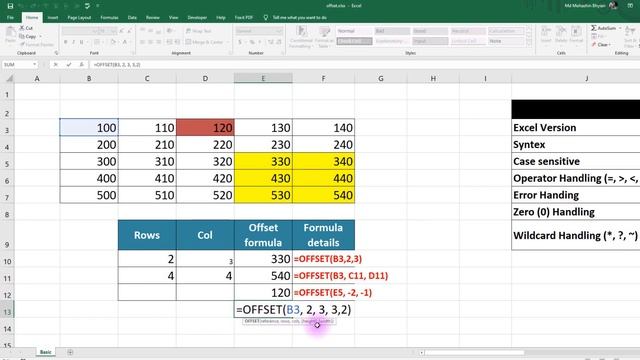Click AutoSum button
The image size is (640, 360).
603,28
